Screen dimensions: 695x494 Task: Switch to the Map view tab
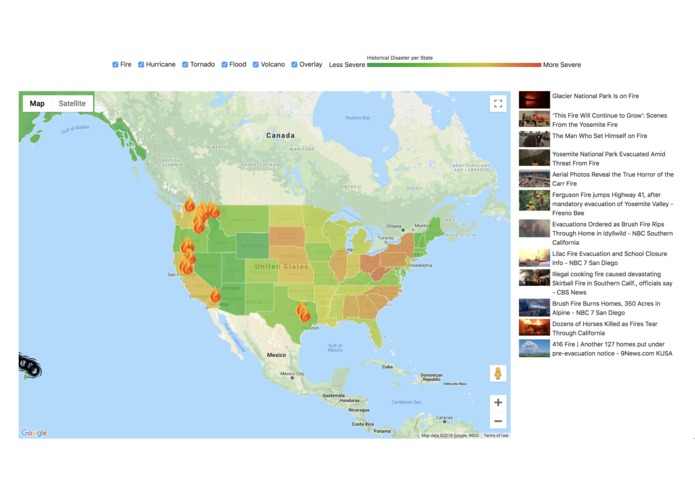[x=37, y=103]
